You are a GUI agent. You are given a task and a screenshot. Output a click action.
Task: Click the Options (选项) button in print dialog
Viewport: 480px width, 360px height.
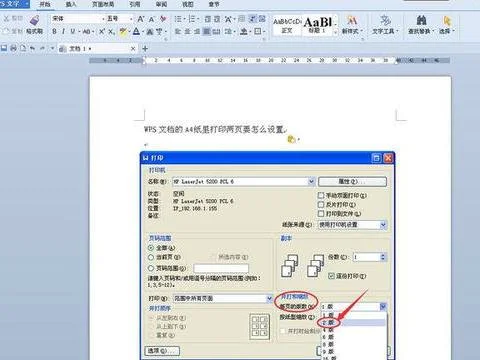click(x=162, y=351)
